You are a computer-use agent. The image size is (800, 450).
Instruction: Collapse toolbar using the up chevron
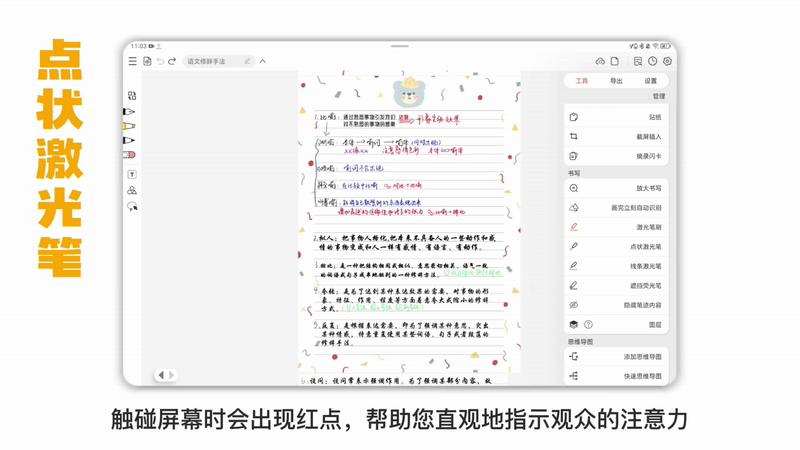263,61
